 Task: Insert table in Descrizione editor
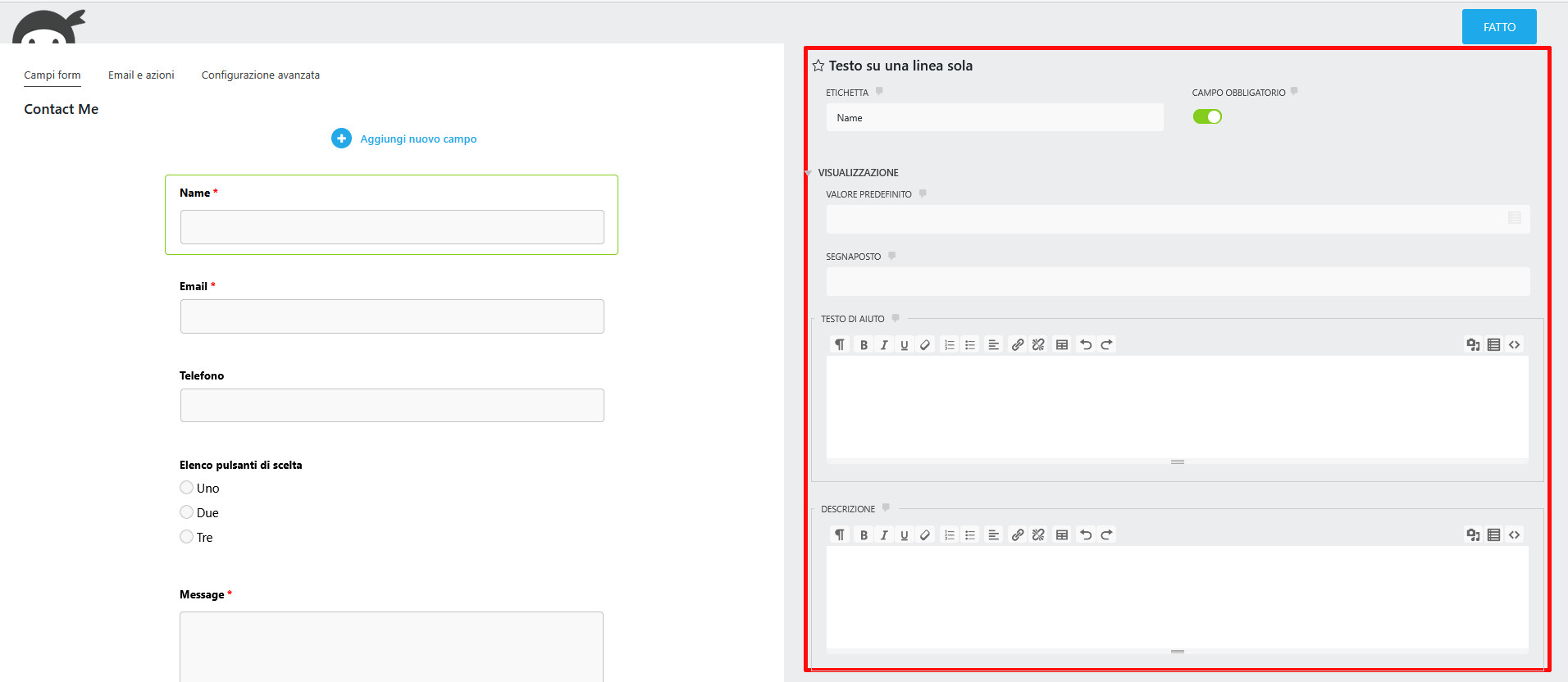[x=1062, y=535]
